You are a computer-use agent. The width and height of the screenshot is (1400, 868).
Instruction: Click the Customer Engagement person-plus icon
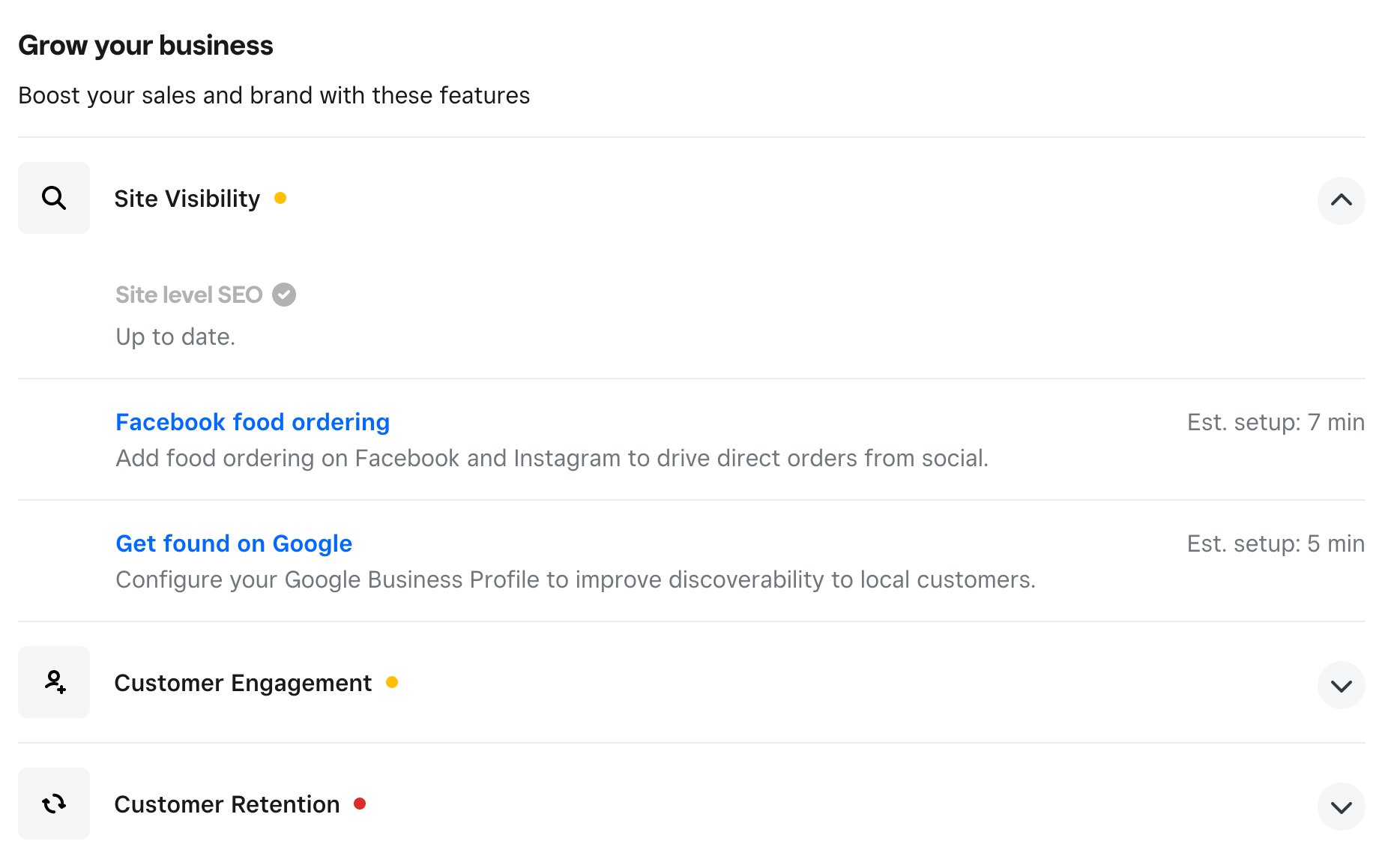[54, 682]
